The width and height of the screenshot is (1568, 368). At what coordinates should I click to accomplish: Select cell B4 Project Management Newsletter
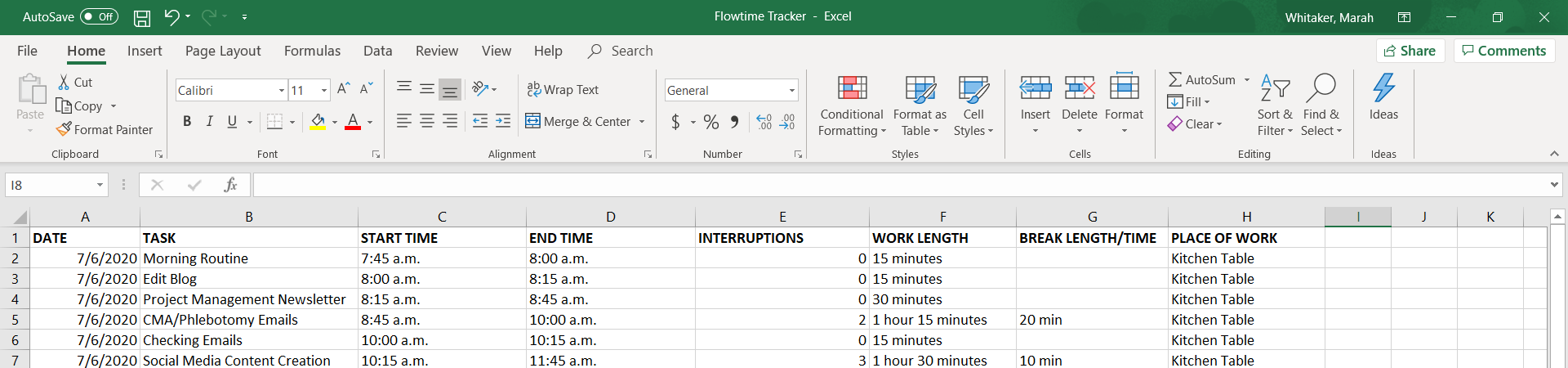(x=244, y=299)
